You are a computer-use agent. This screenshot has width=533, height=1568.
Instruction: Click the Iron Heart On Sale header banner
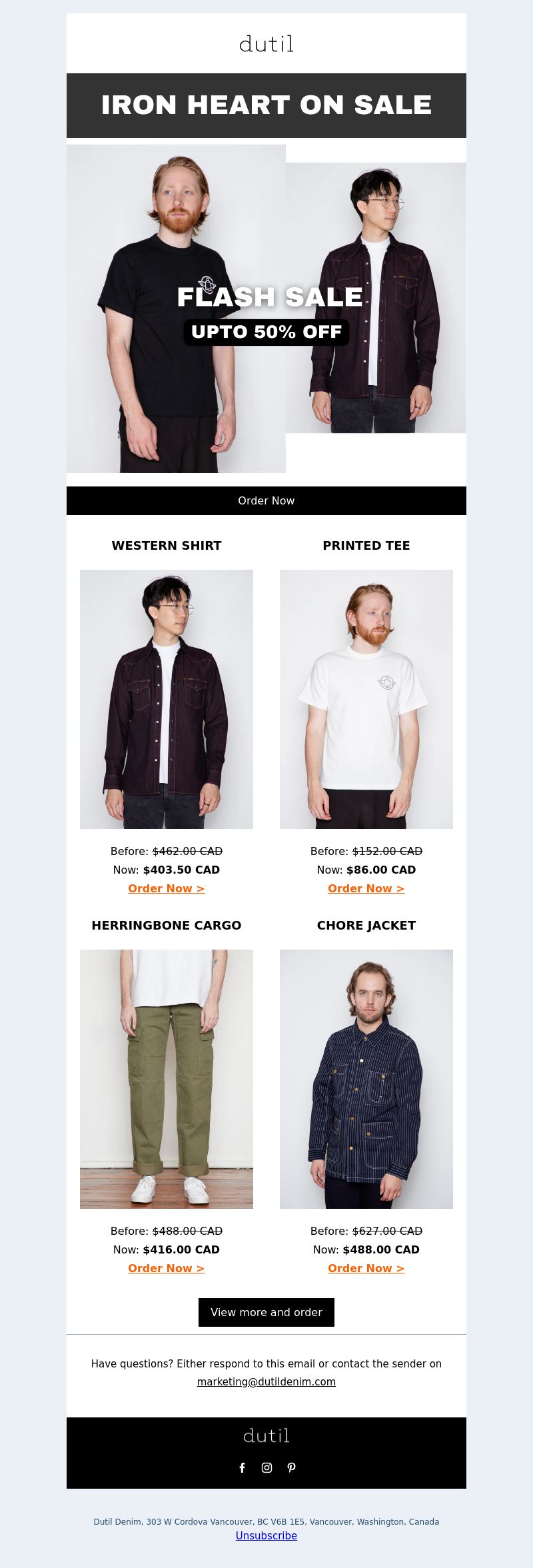pyautogui.click(x=266, y=105)
